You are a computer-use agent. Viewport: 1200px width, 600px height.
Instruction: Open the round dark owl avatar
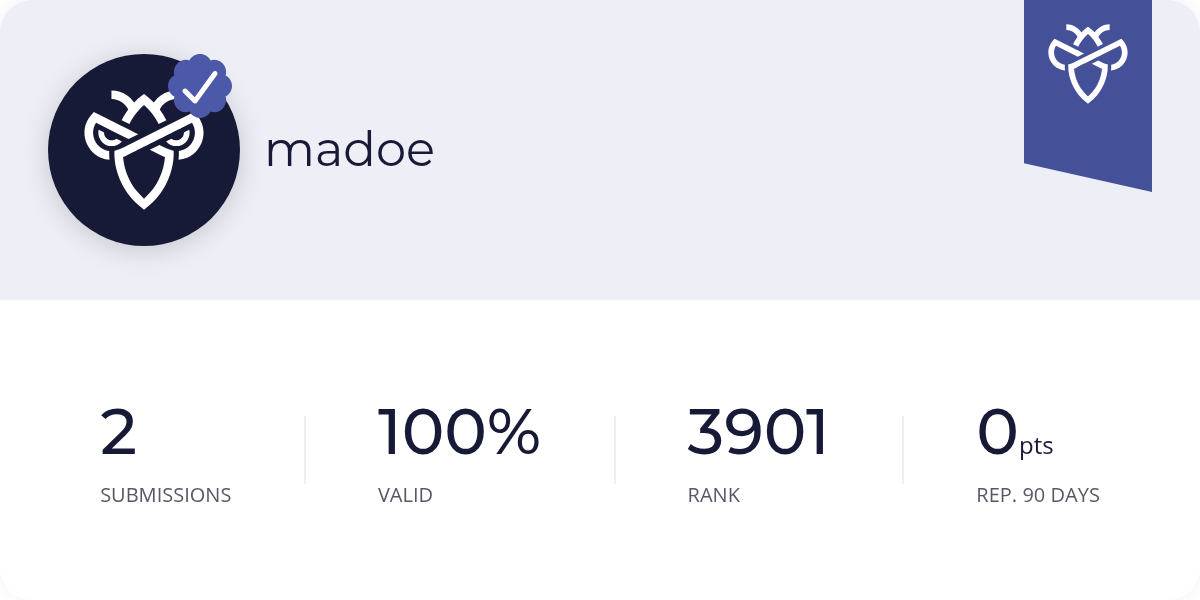pyautogui.click(x=144, y=150)
